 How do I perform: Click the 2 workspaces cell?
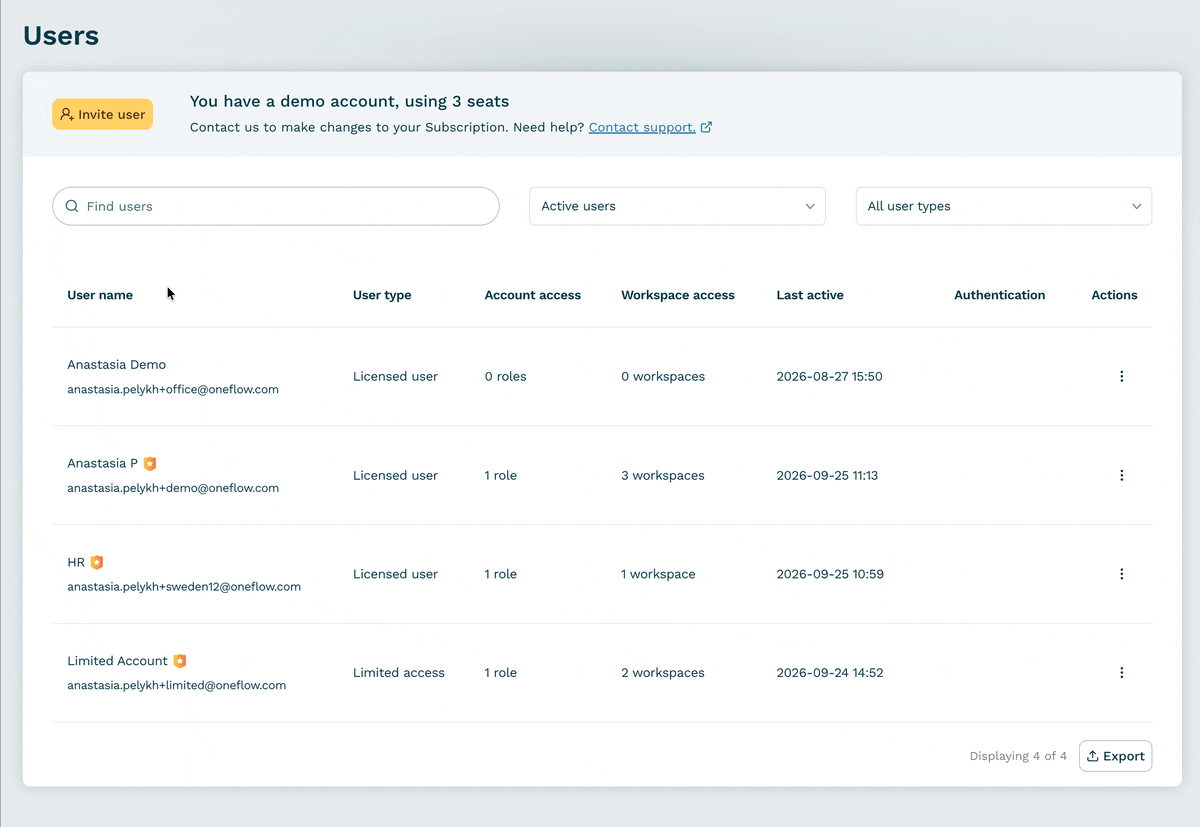[x=663, y=673]
